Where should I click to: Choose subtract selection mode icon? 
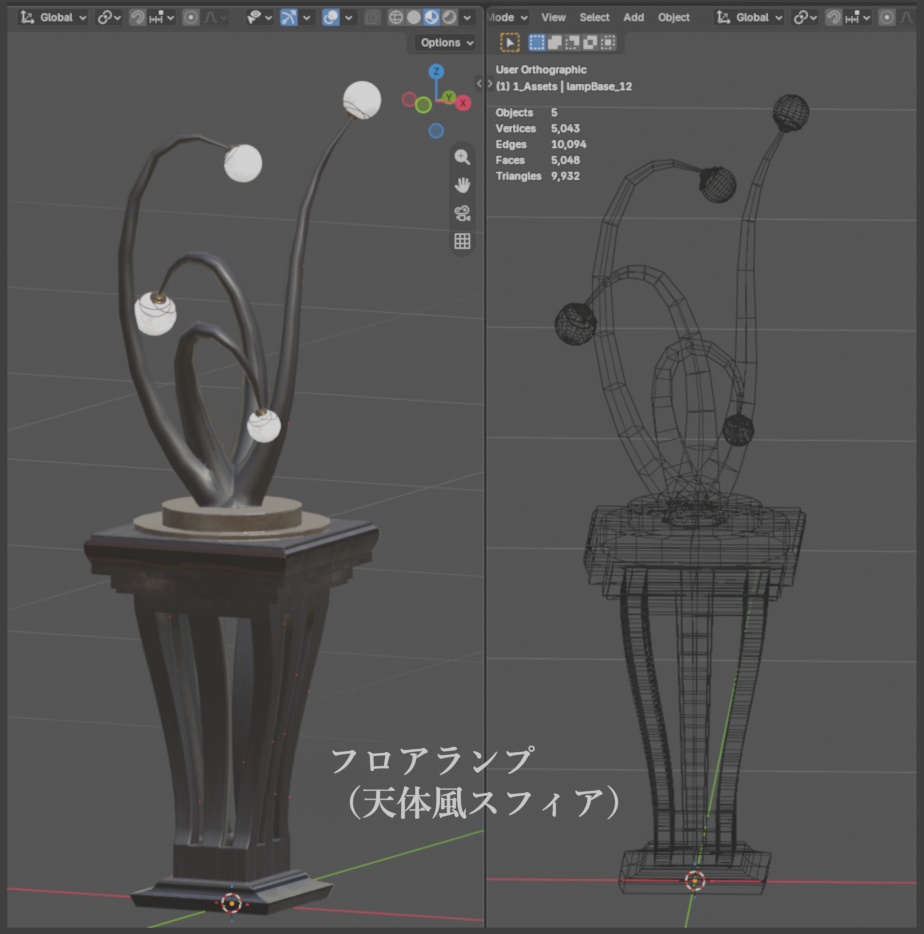click(x=573, y=42)
